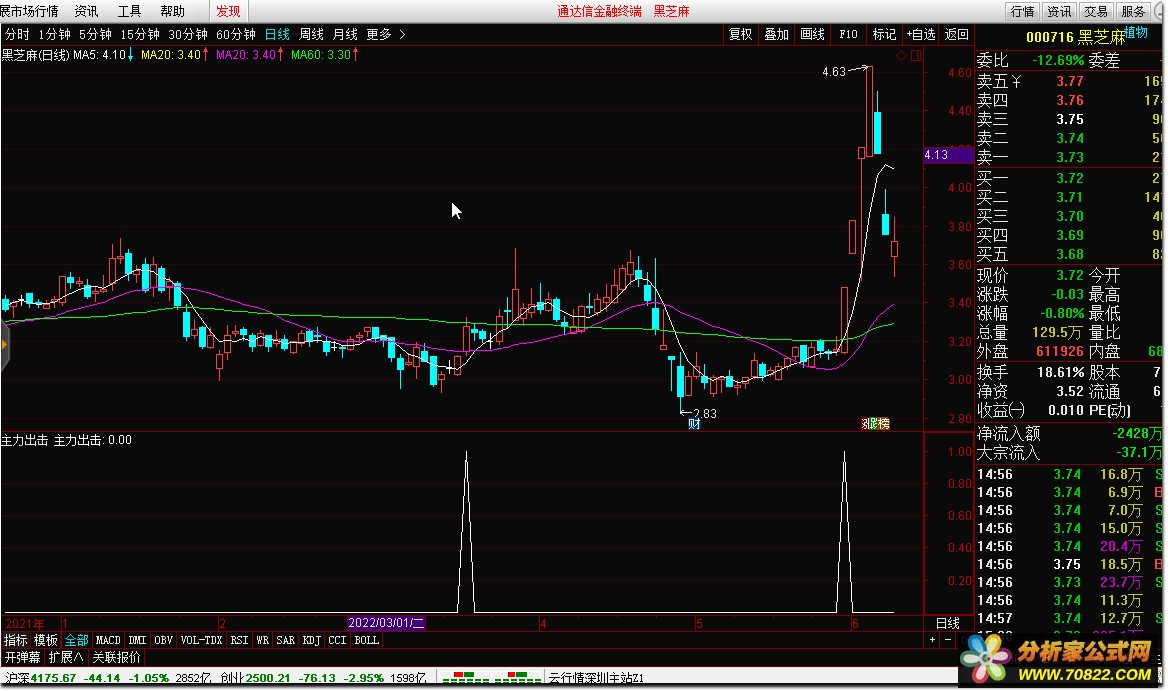Viewport: 1168px width, 691px height.
Task: Switch indicator to DMI
Action: point(137,640)
